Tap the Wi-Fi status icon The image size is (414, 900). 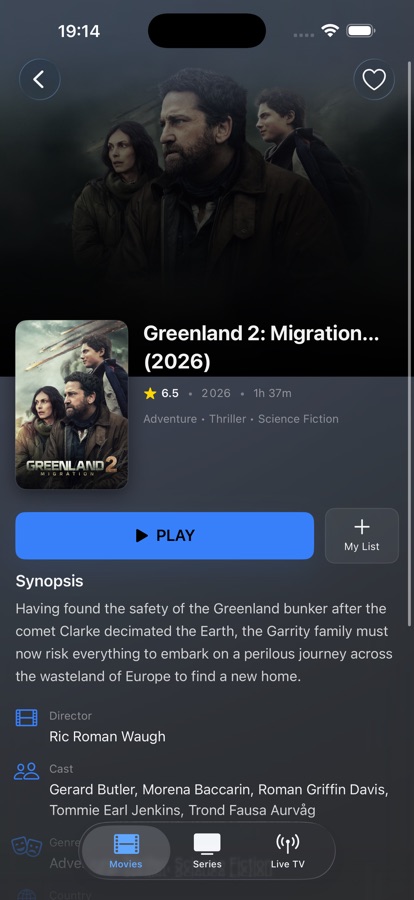tap(330, 30)
